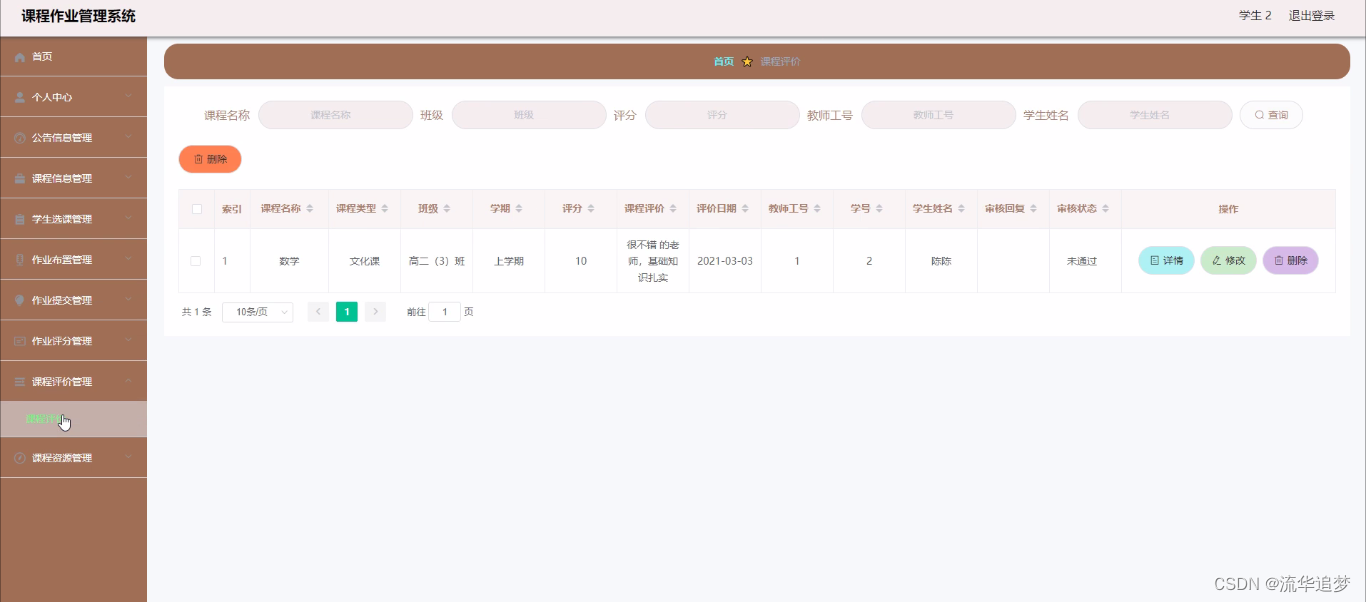
Task: Expand 作业评分管理 menu
Action: click(73, 341)
